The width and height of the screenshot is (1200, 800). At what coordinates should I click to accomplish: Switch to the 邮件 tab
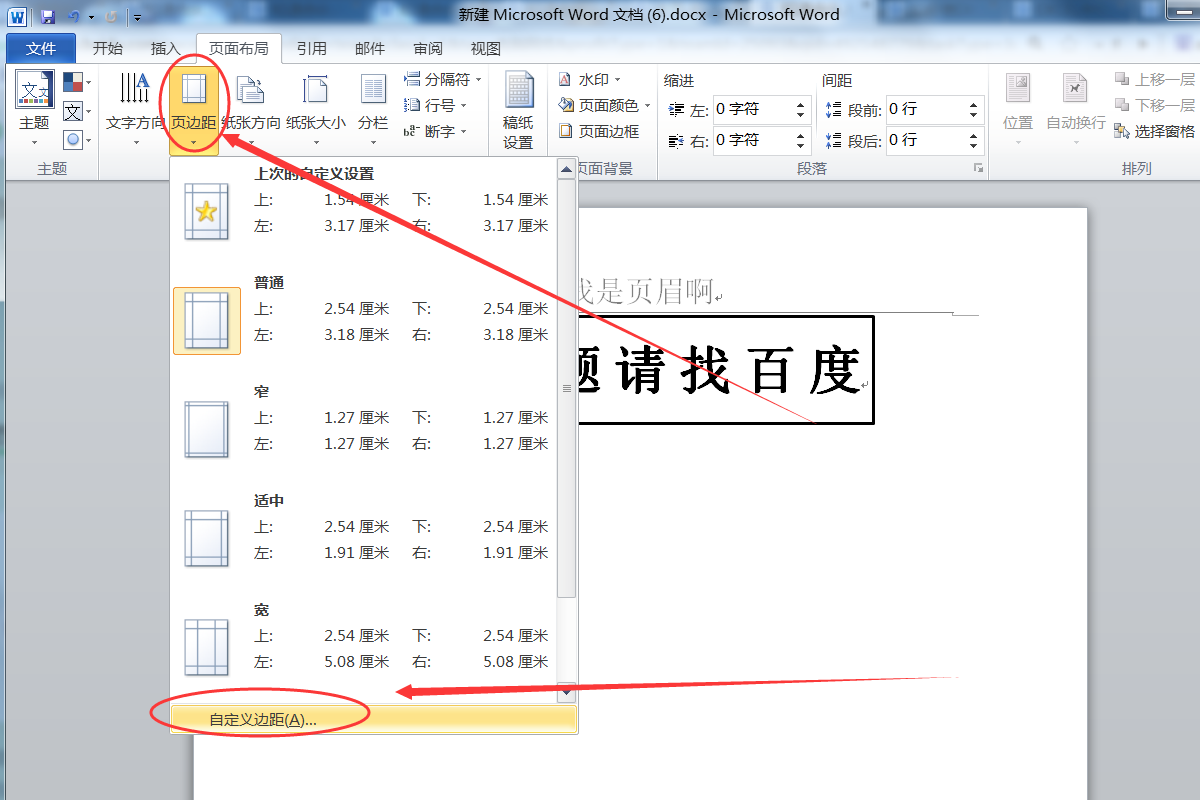point(370,48)
